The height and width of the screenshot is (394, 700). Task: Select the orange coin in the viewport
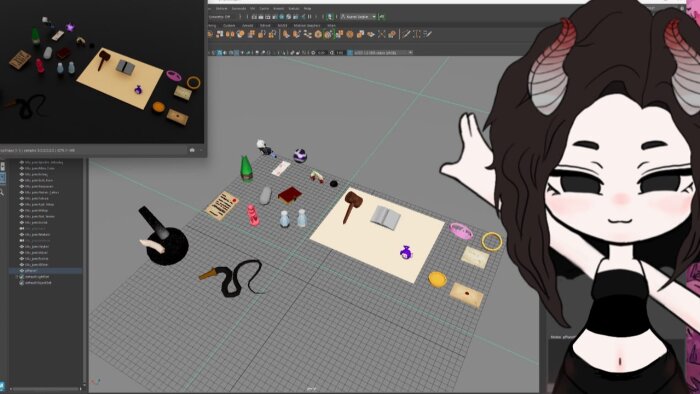pos(437,279)
